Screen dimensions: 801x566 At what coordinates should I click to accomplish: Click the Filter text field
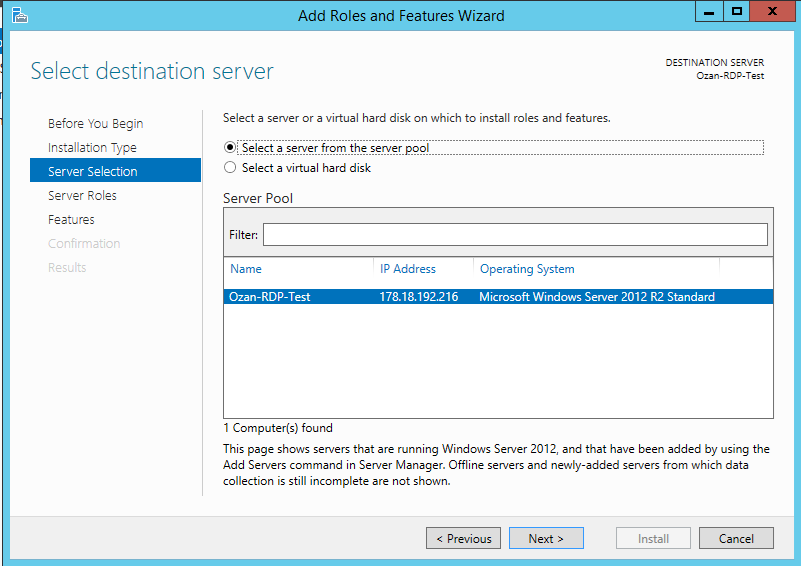515,235
